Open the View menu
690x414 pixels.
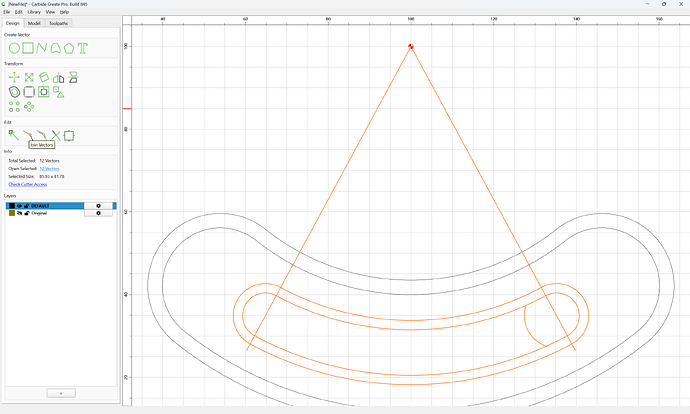(51, 12)
